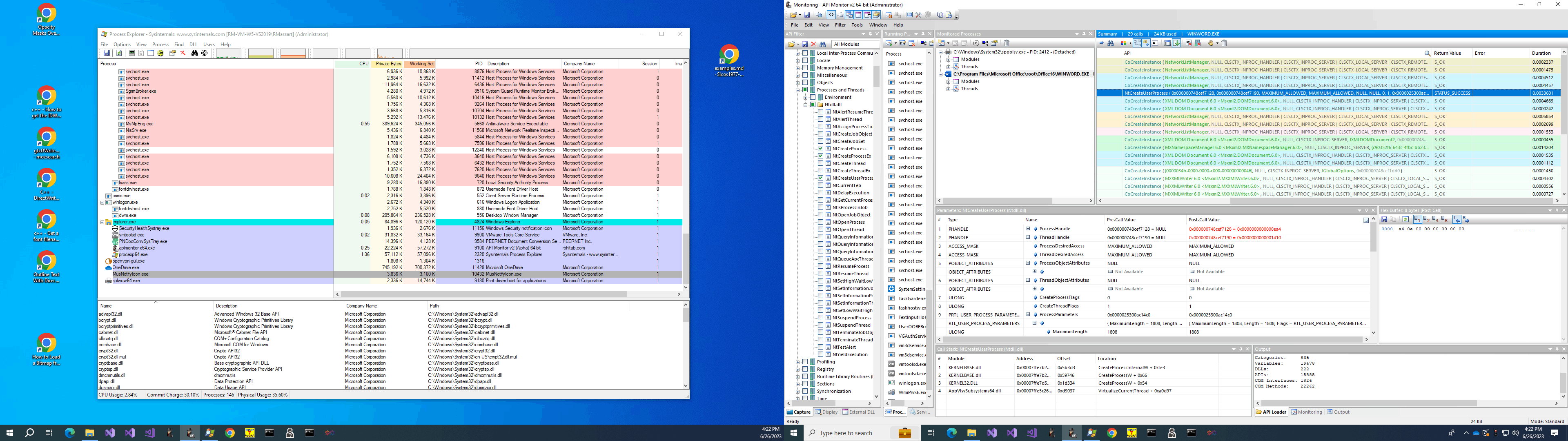Expand Threads under the WINWORD.EXE node

[x=948, y=89]
